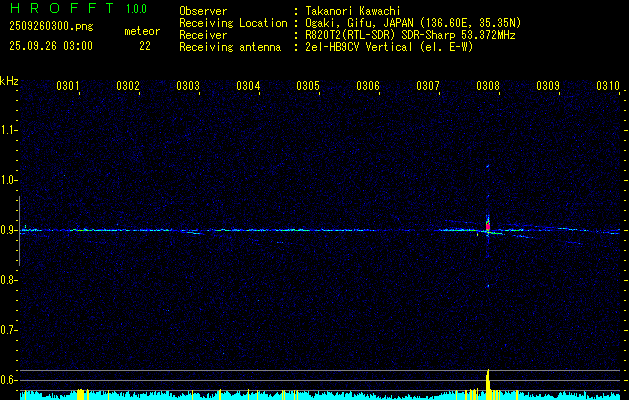Image resolution: width=629 pixels, height=400 pixels.
Task: Click the 1.1 frequency axis label
Action: [8, 130]
